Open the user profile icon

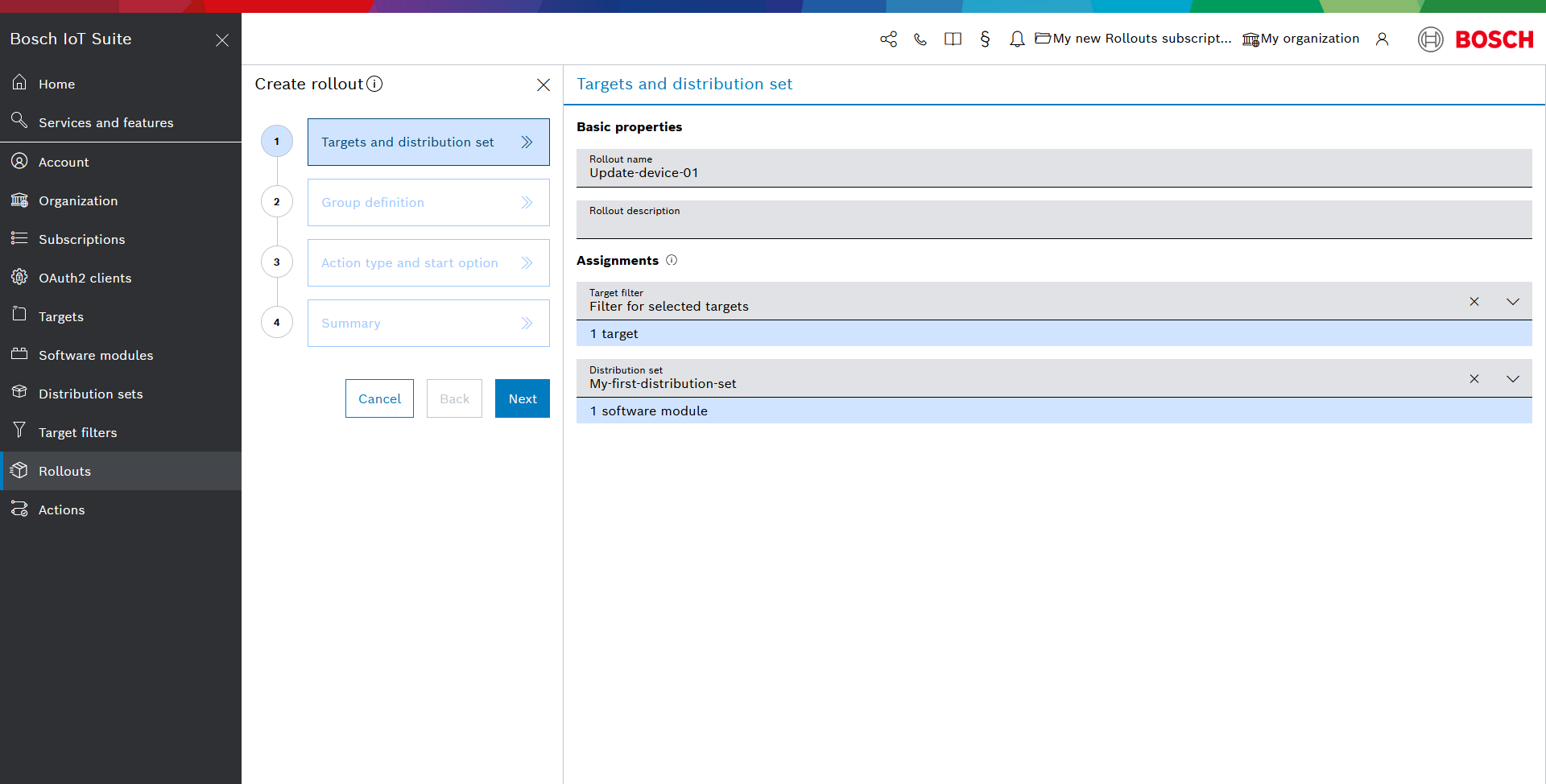coord(1382,39)
